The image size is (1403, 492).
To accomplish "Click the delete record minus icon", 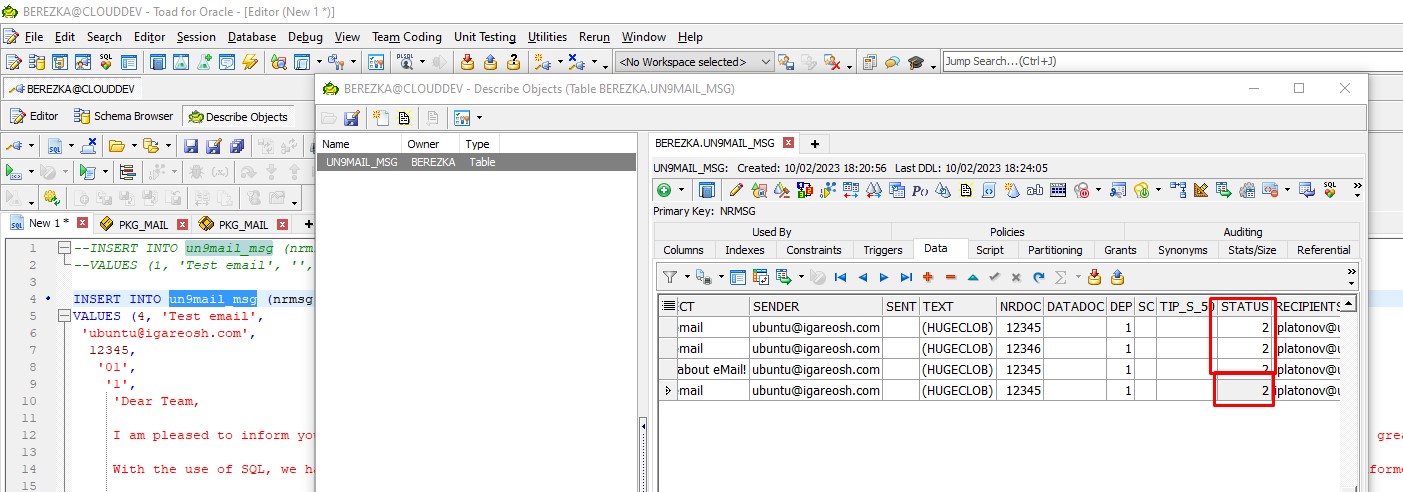I will tap(950, 277).
